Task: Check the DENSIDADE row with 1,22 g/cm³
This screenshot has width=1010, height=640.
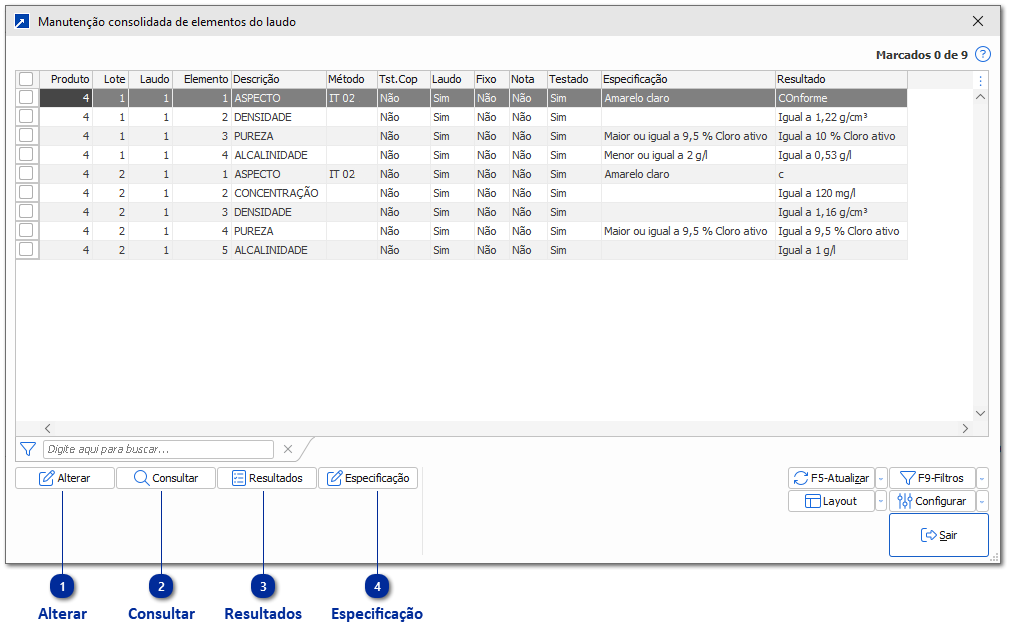Action: 26,117
